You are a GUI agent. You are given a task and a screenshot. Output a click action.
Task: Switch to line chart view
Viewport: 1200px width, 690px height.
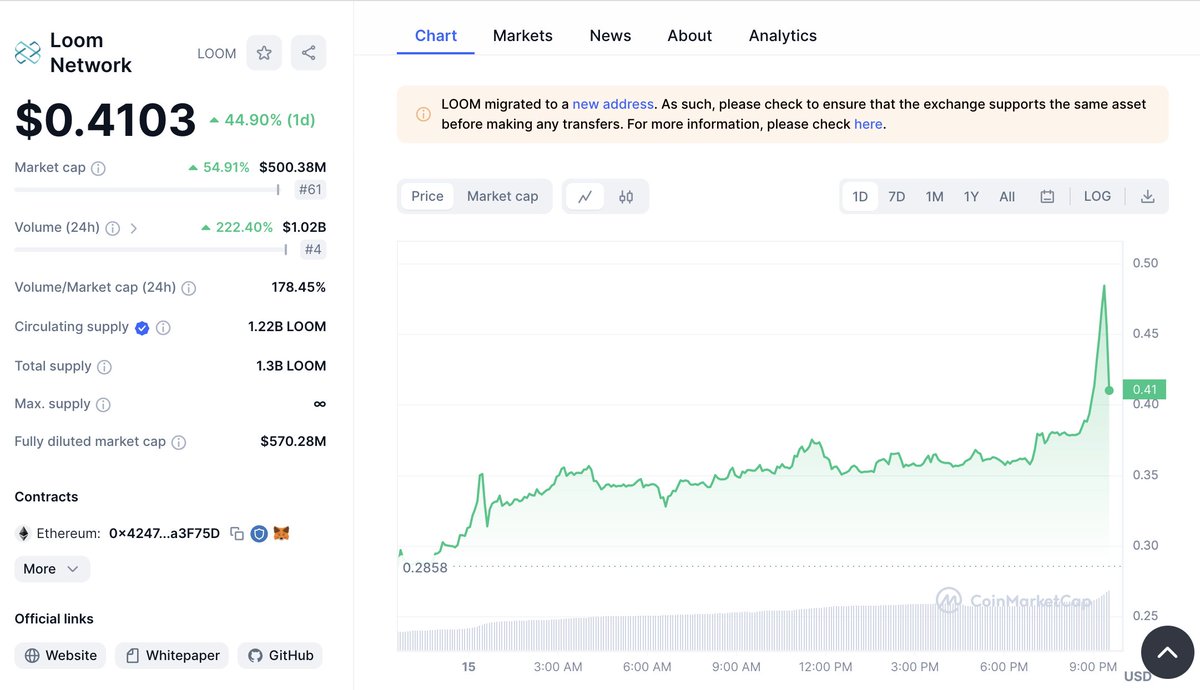pyautogui.click(x=585, y=196)
